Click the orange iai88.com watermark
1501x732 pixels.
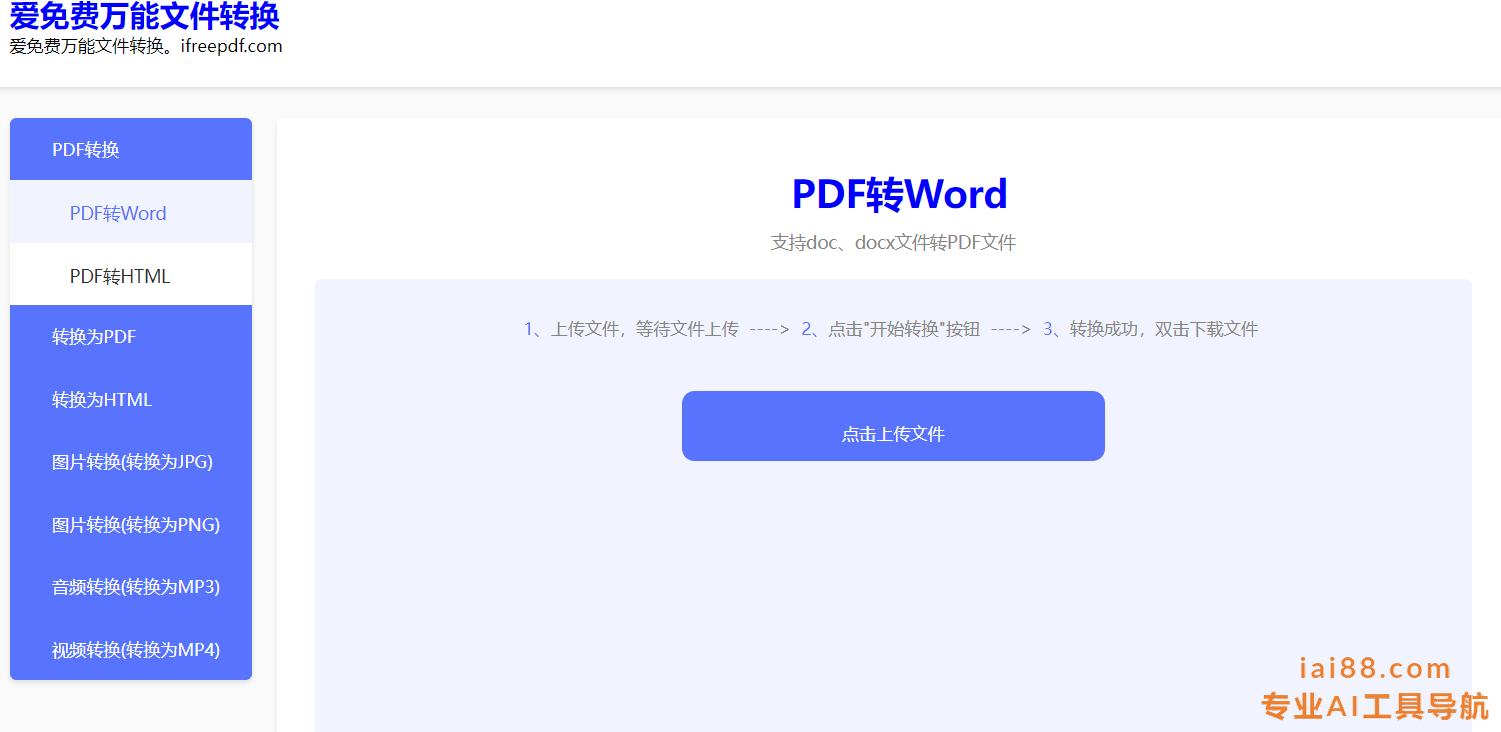(1375, 669)
